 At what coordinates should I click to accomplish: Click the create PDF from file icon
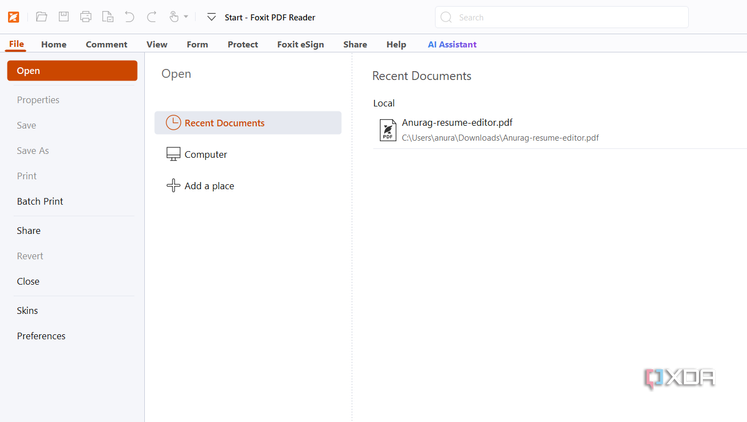click(x=108, y=17)
